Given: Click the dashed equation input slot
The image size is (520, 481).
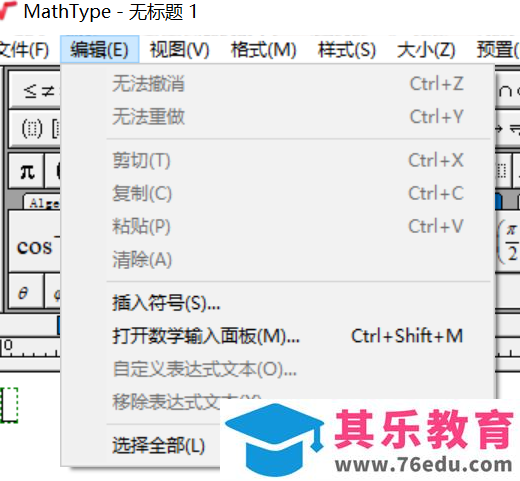Looking at the screenshot, I should click(9, 405).
